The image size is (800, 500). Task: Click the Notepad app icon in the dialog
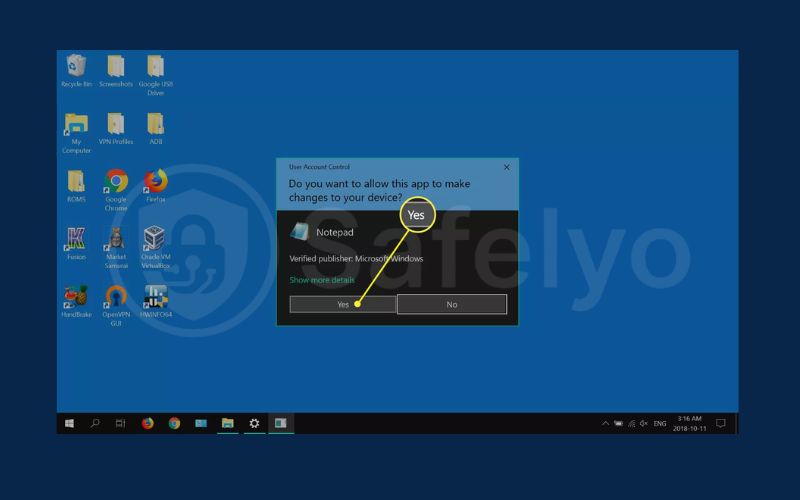pos(299,232)
